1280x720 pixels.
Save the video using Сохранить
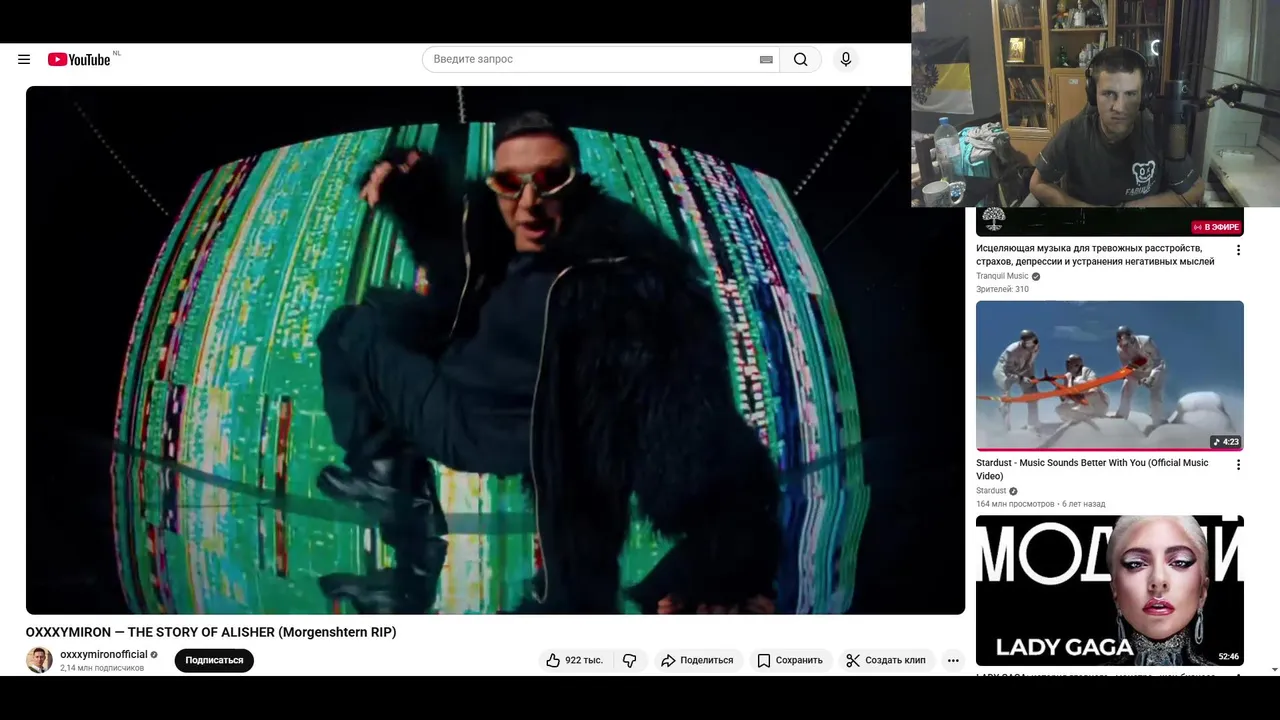click(790, 660)
